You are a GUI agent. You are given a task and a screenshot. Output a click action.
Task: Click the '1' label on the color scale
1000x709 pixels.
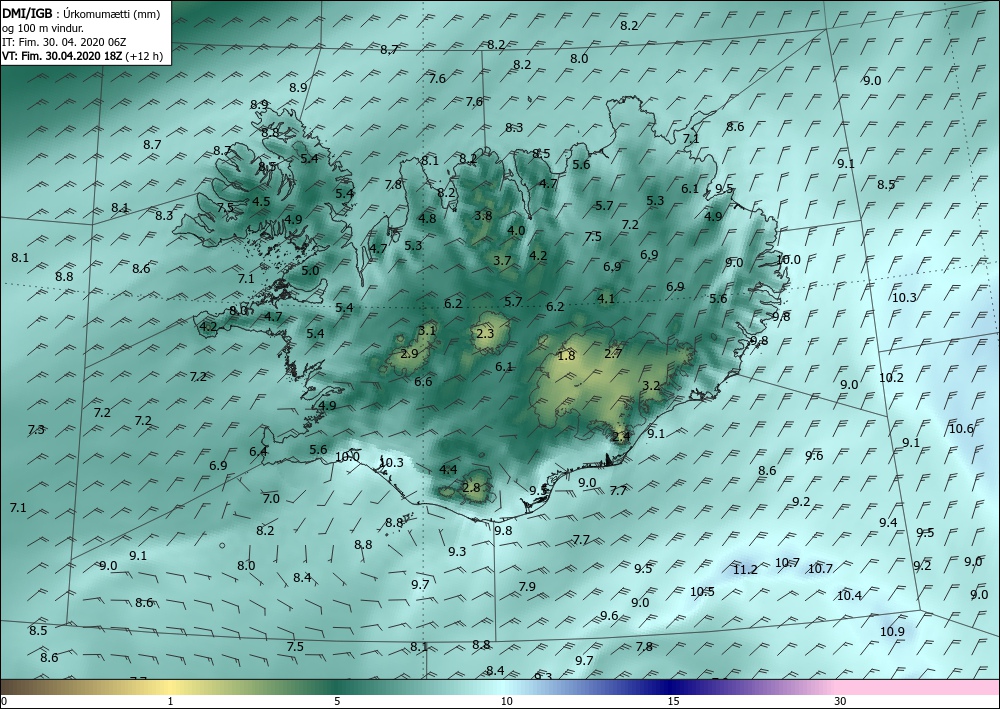170,702
